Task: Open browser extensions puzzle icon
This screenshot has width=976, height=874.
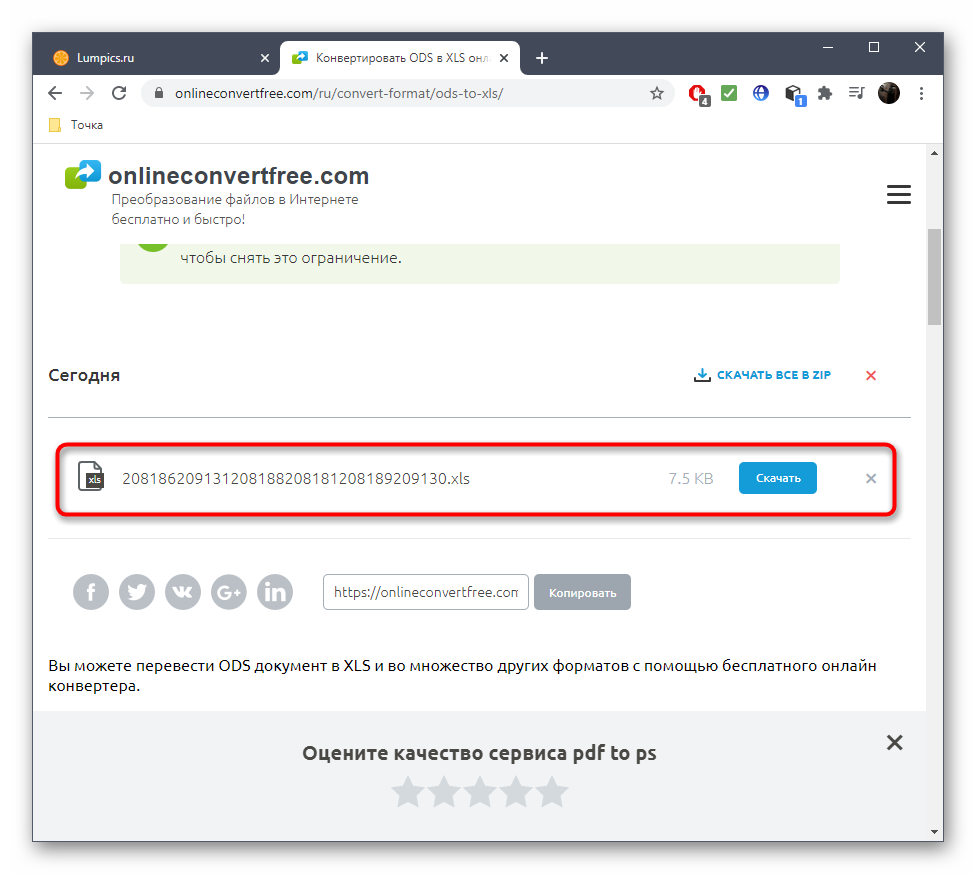Action: (x=825, y=93)
